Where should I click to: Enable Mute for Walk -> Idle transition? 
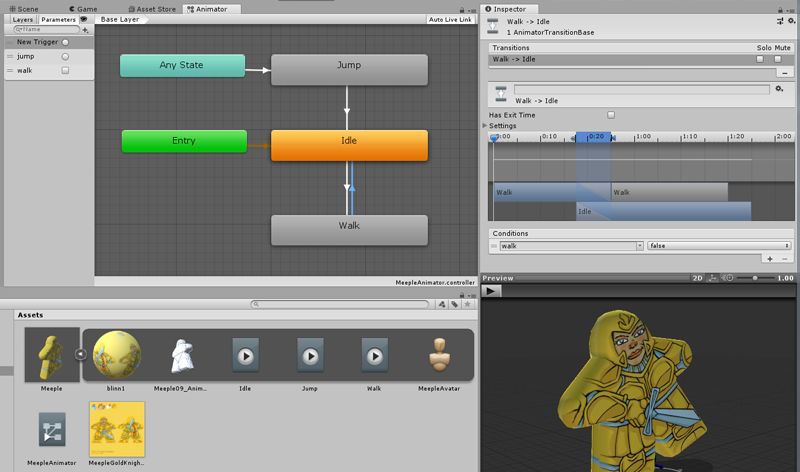(778, 59)
